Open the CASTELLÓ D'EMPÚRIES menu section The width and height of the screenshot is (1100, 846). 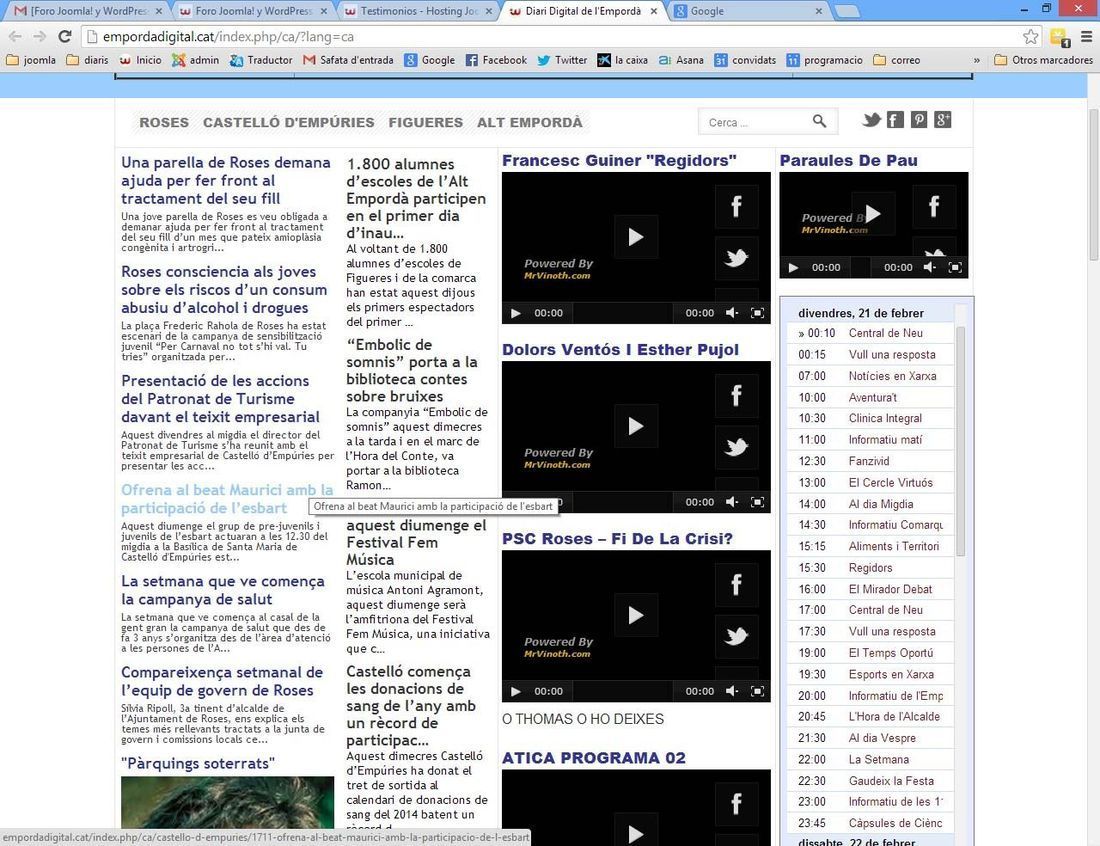pos(288,122)
